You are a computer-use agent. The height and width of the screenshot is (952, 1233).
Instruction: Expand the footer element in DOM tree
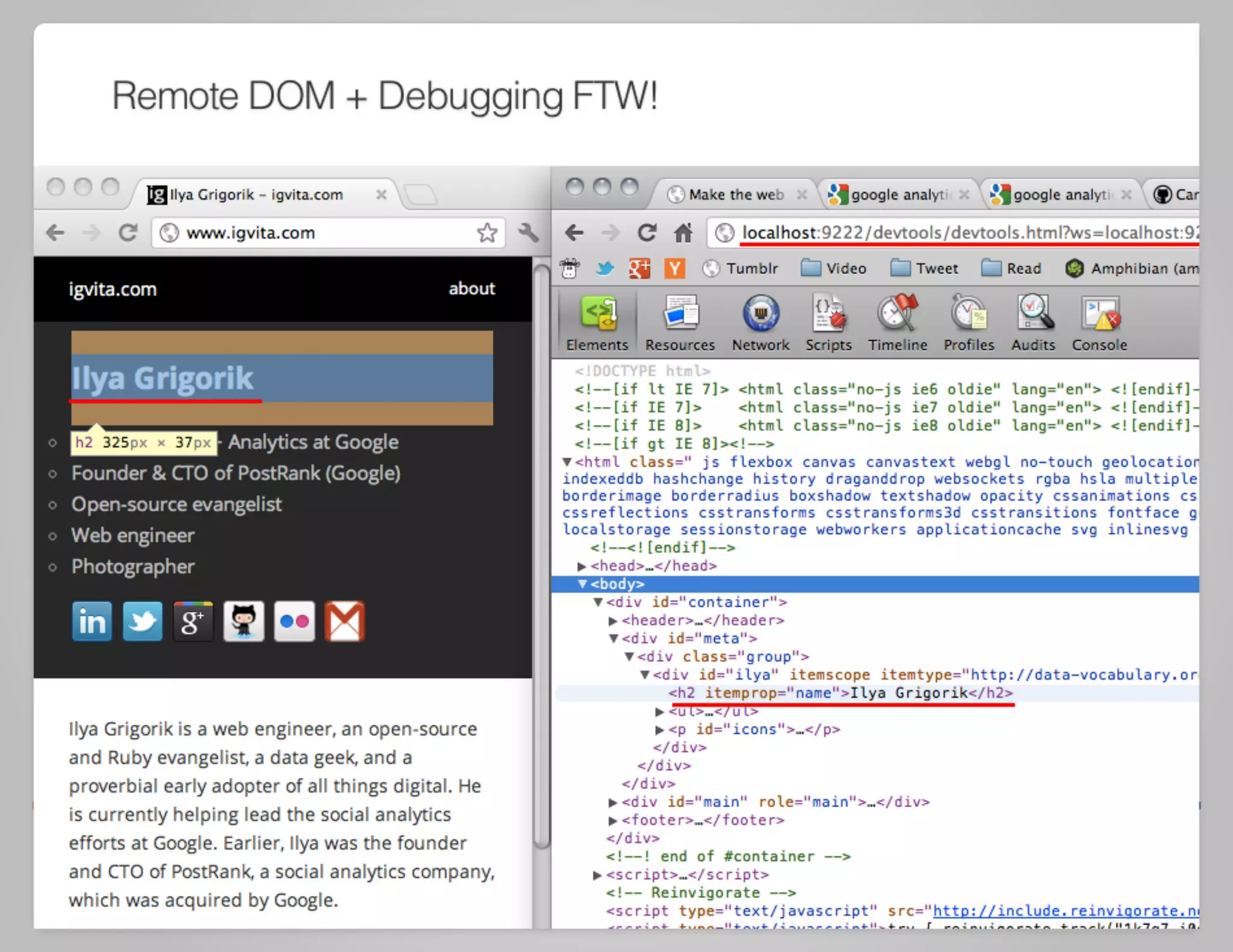pos(613,820)
